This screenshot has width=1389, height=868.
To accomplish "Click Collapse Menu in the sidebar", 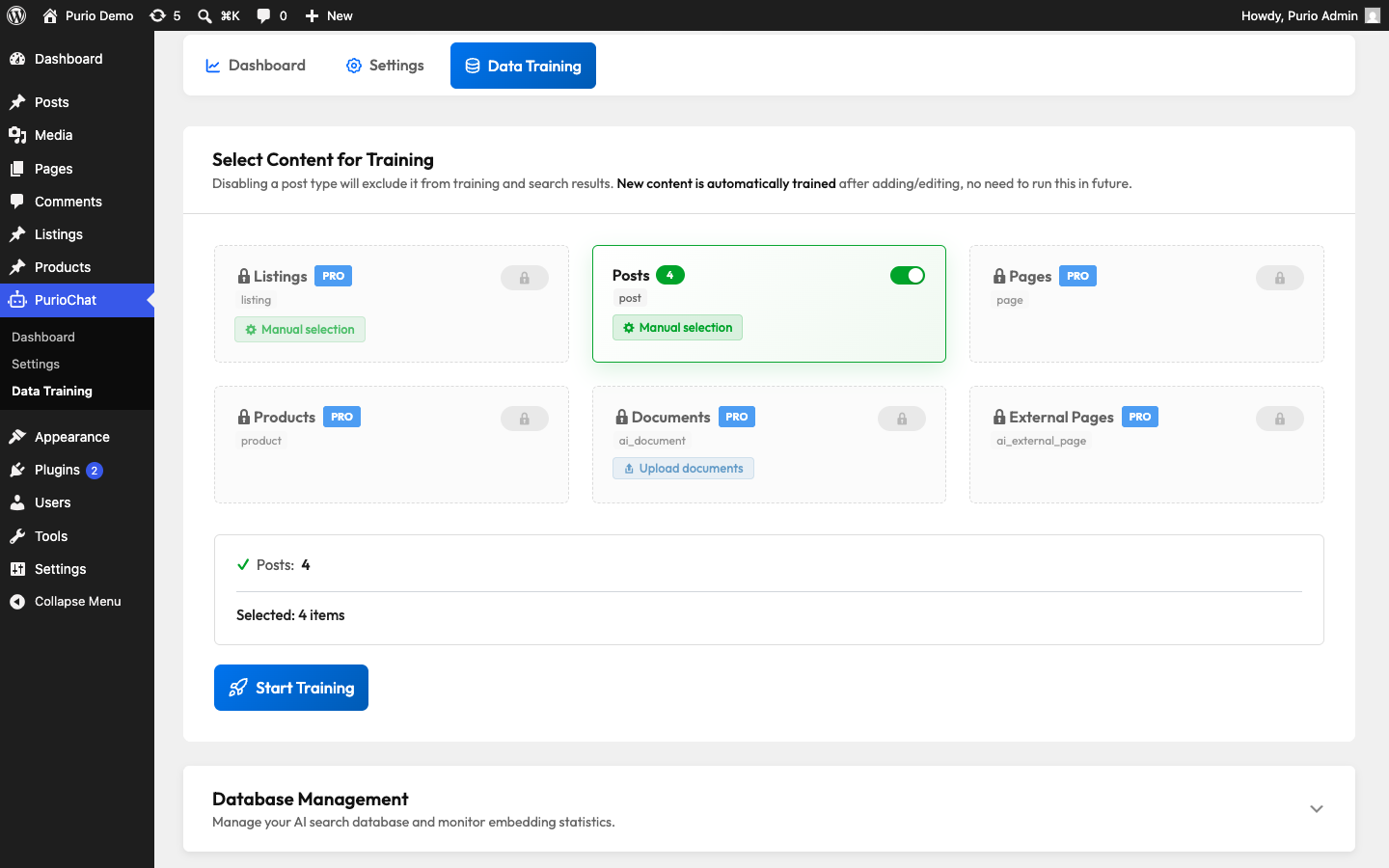I will [x=77, y=601].
